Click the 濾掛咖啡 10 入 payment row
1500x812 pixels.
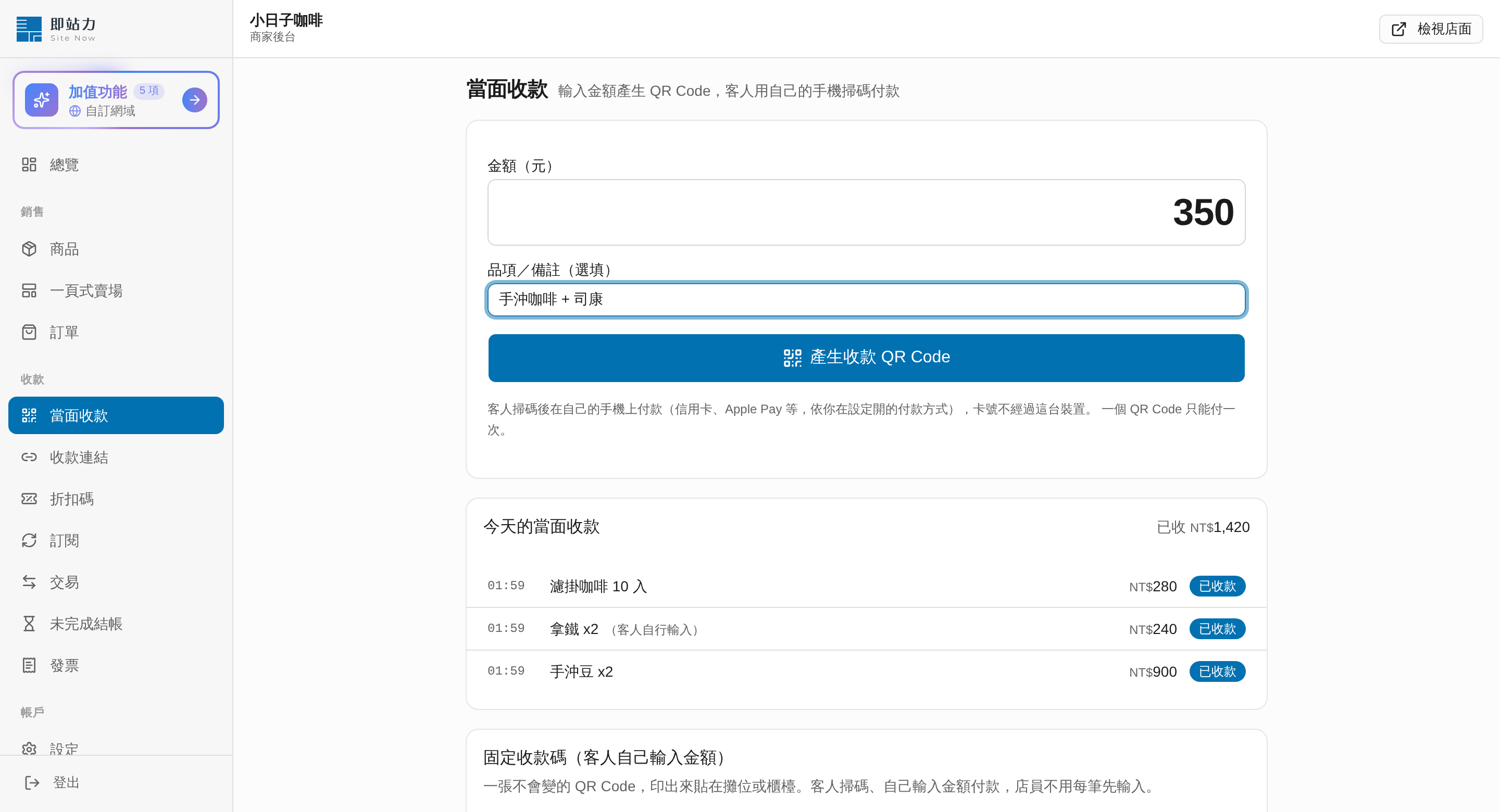[867, 586]
